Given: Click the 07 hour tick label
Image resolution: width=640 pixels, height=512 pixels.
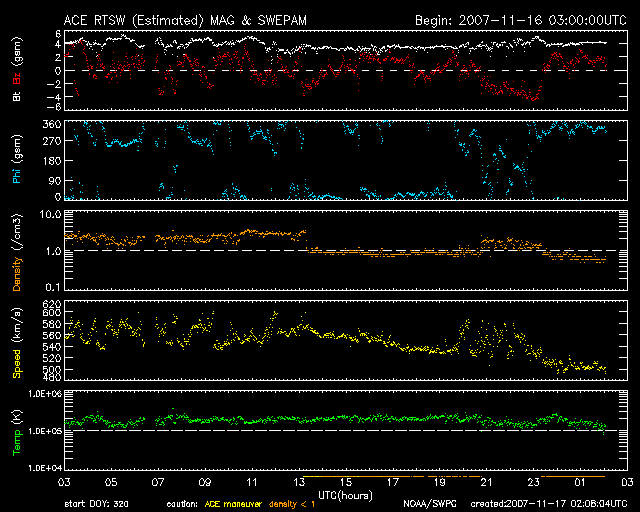Looking at the screenshot, I should 157,482.
